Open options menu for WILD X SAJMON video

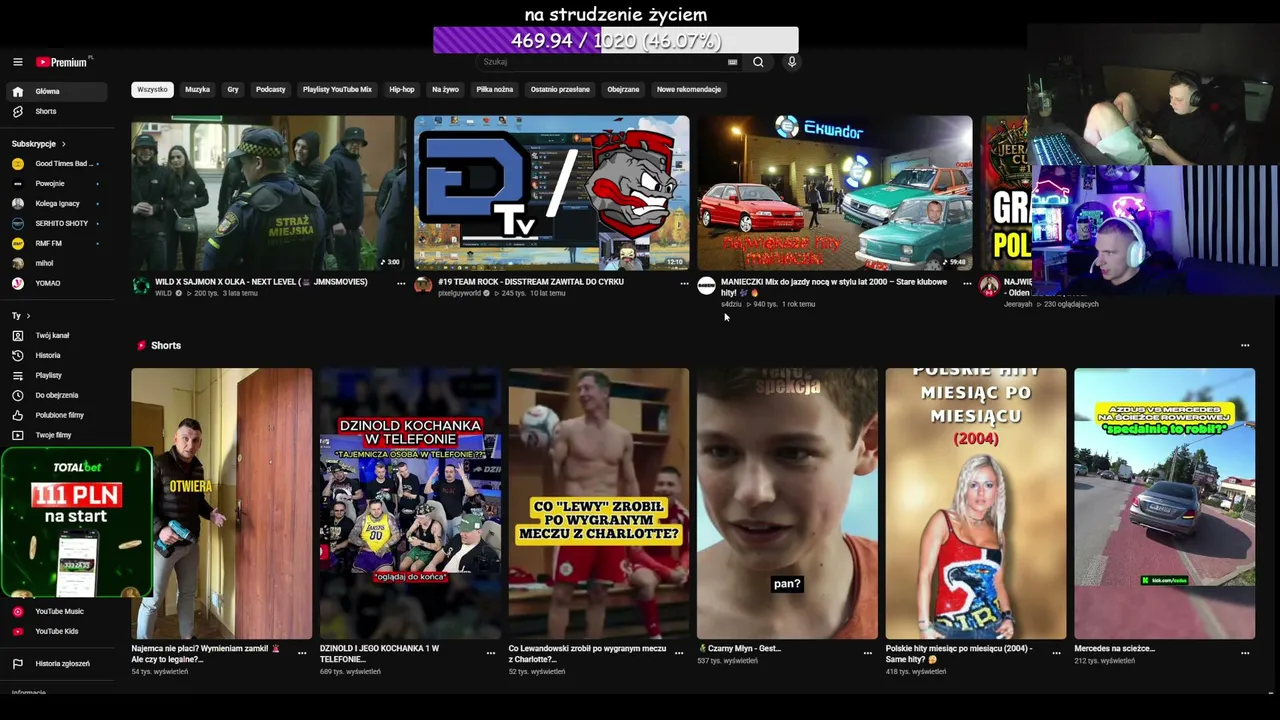[x=401, y=283]
